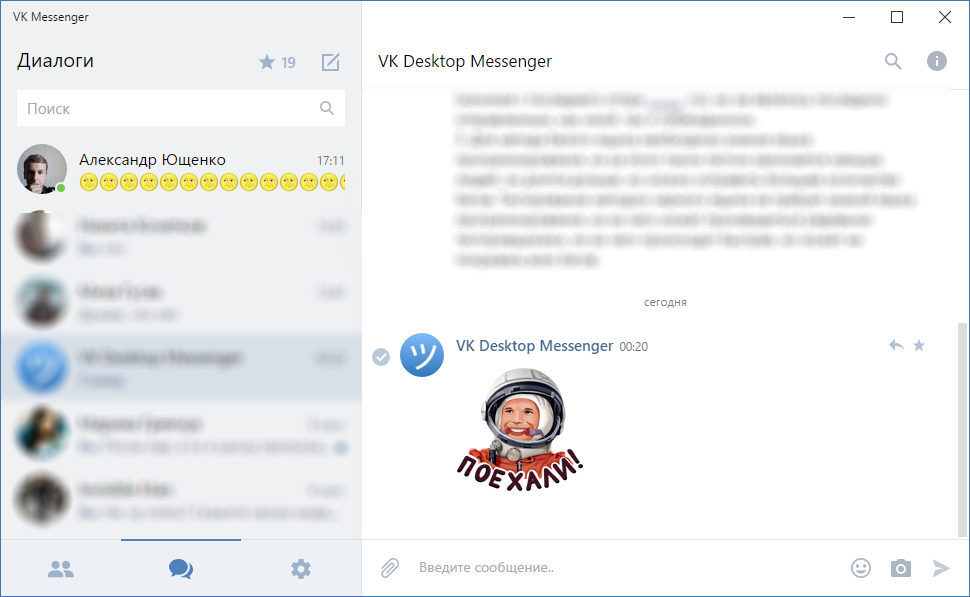The width and height of the screenshot is (970, 597).
Task: Click the search magnifier in chat header
Action: tap(893, 61)
